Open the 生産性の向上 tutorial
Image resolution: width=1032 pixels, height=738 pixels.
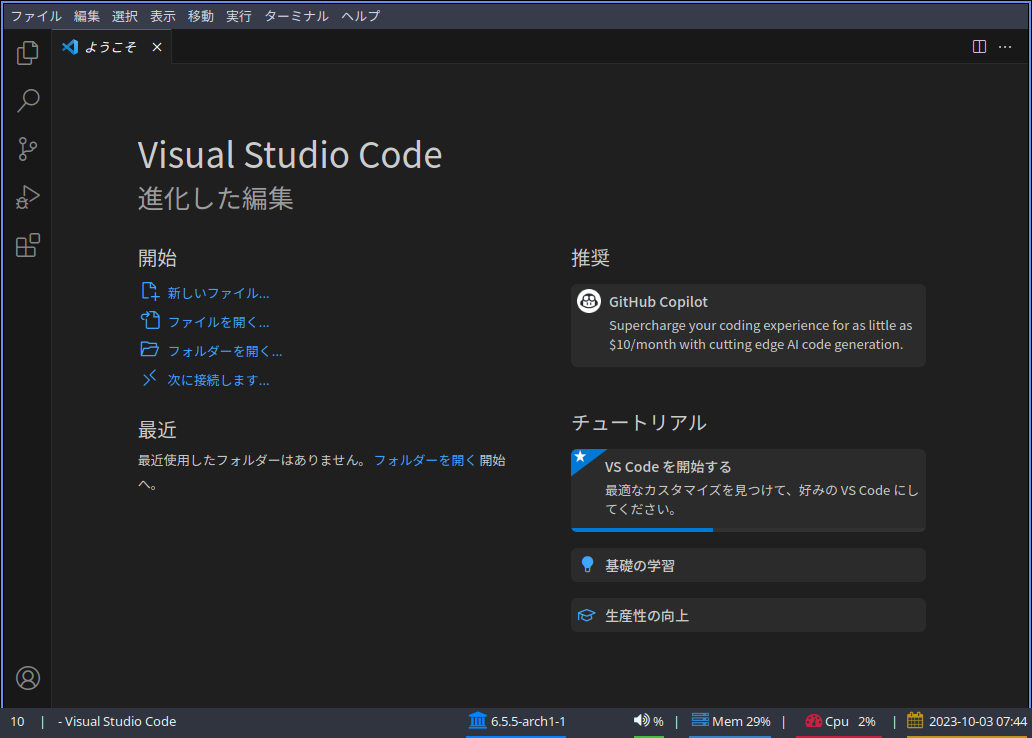pyautogui.click(x=748, y=615)
